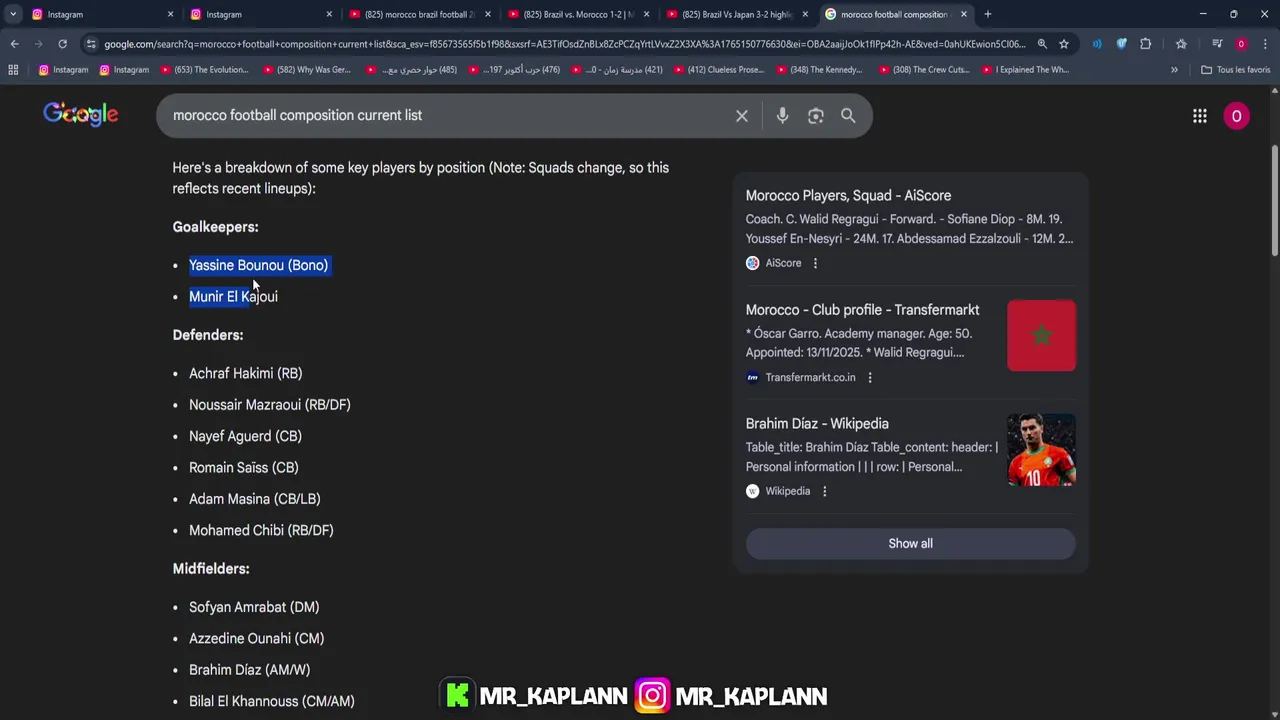Click Yassine Bounou (Bono) highlighted text
Viewport: 1280px width, 720px height.
[x=258, y=265]
